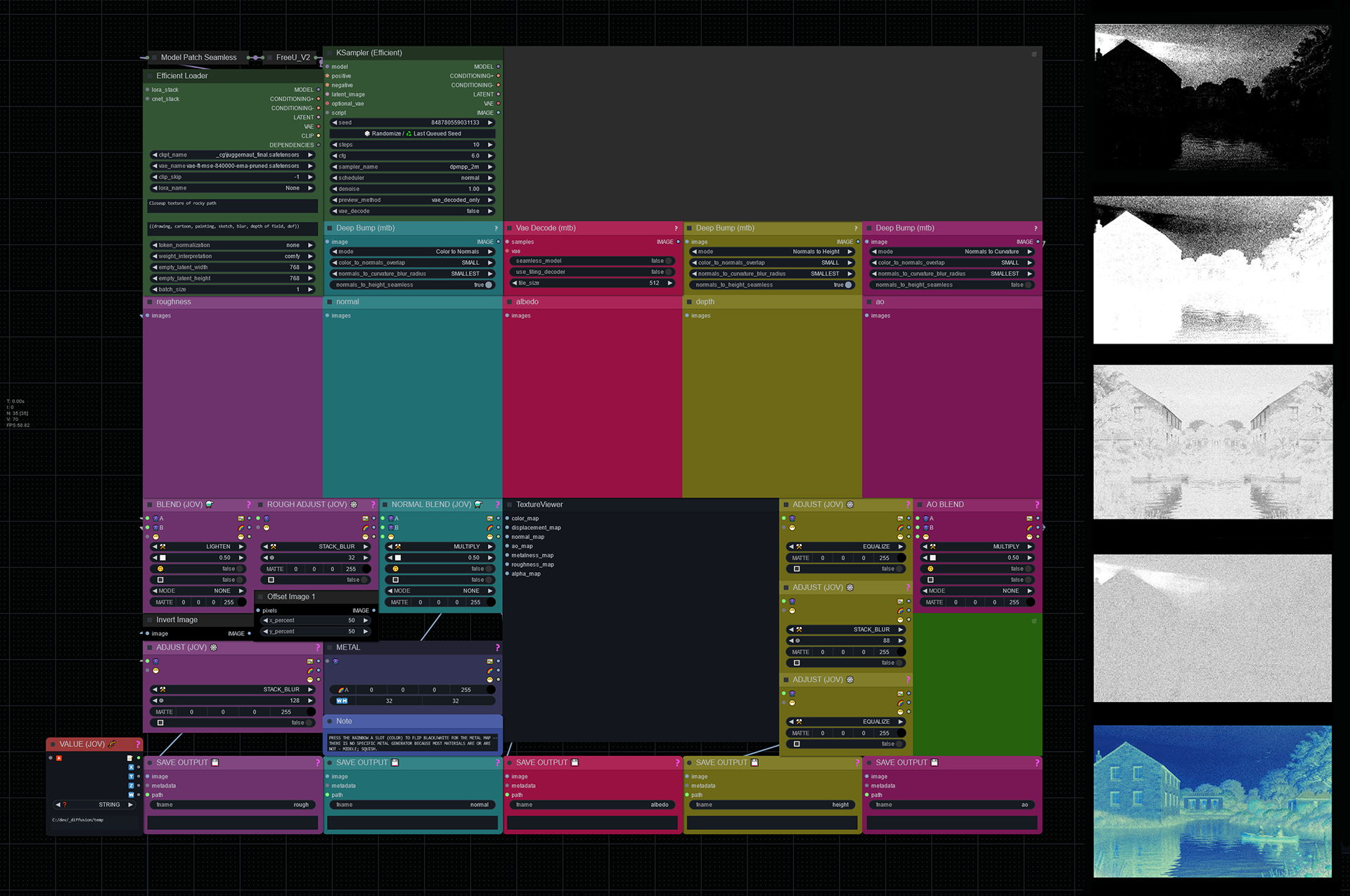The width and height of the screenshot is (1350, 896).
Task: Click the help icon on the teal Deep Bump node
Action: tap(496, 228)
